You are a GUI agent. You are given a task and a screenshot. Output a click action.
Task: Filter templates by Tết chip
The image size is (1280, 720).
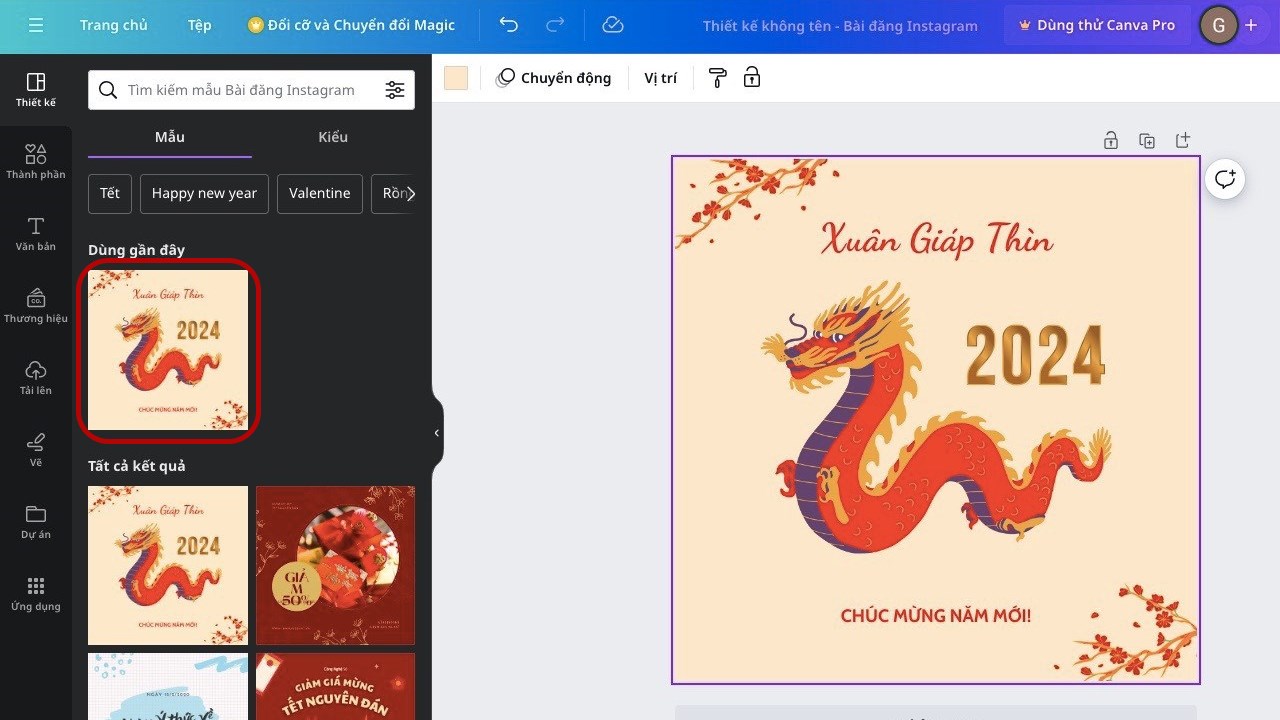110,193
